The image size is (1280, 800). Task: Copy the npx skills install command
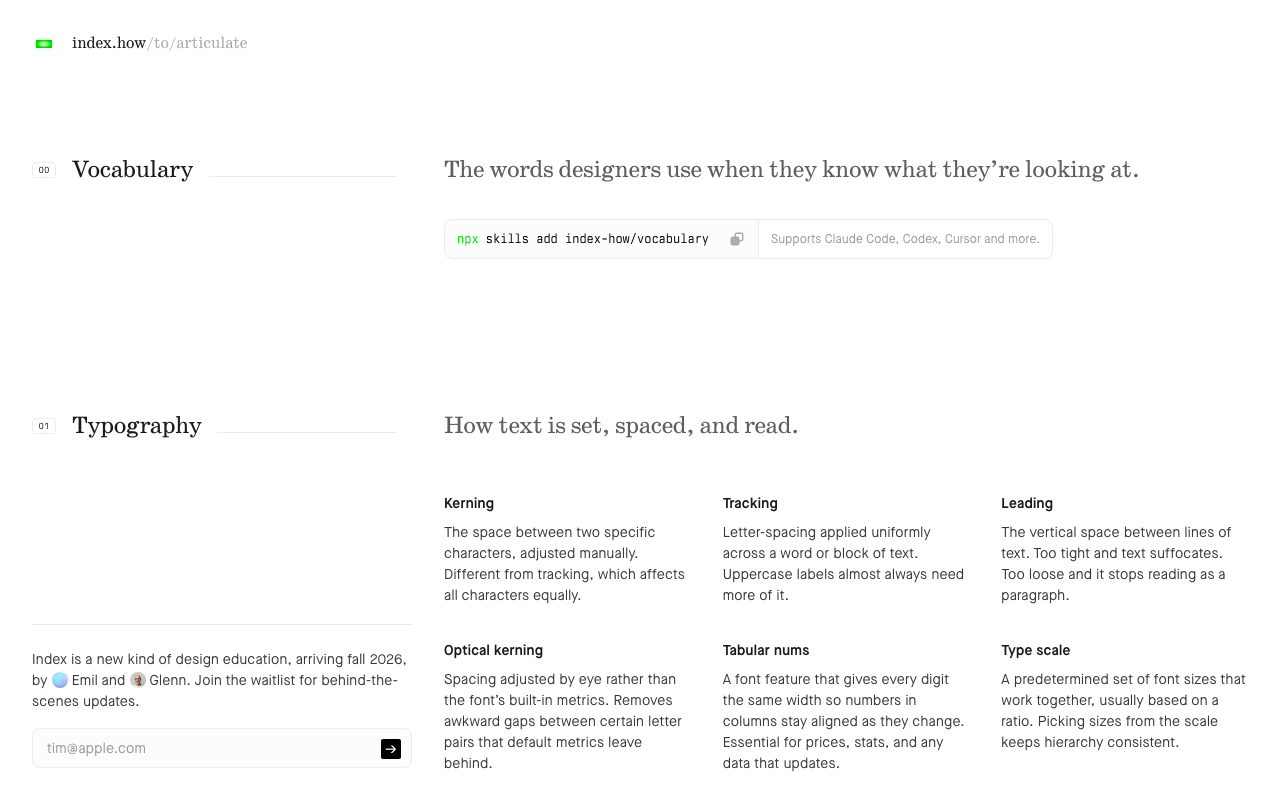pos(737,239)
